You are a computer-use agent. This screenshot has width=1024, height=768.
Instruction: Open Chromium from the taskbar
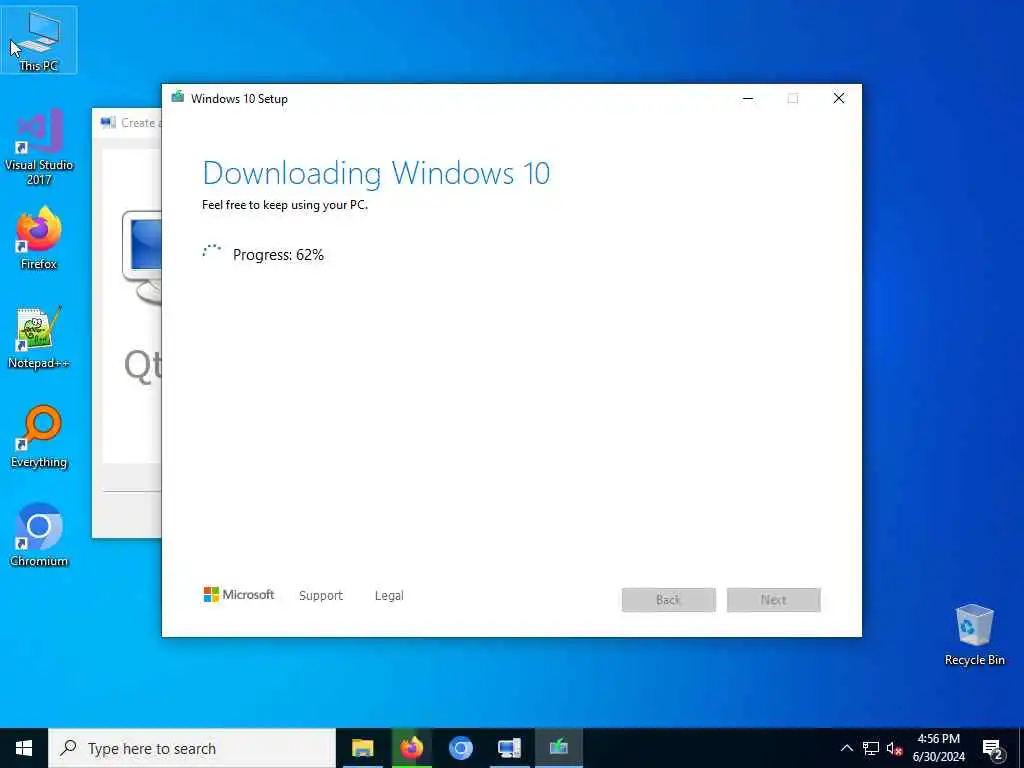click(460, 748)
